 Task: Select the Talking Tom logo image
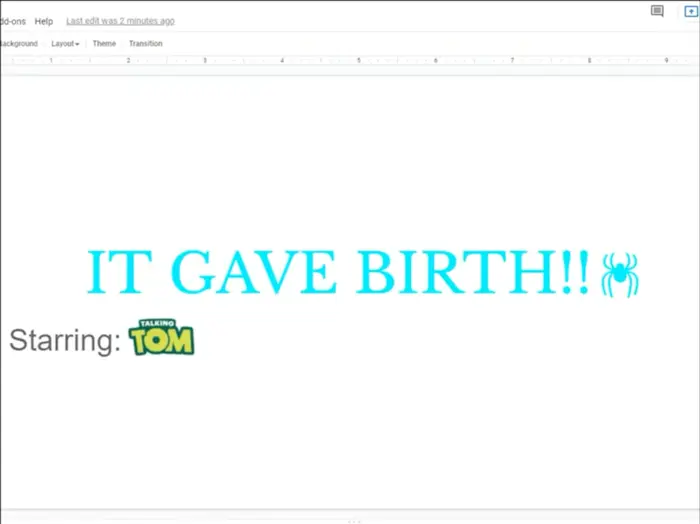(161, 337)
